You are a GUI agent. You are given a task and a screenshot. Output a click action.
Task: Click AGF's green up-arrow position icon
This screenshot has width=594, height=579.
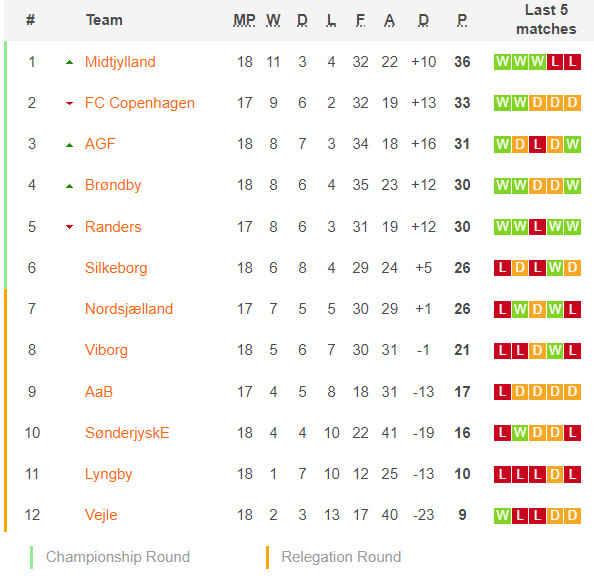pos(69,145)
